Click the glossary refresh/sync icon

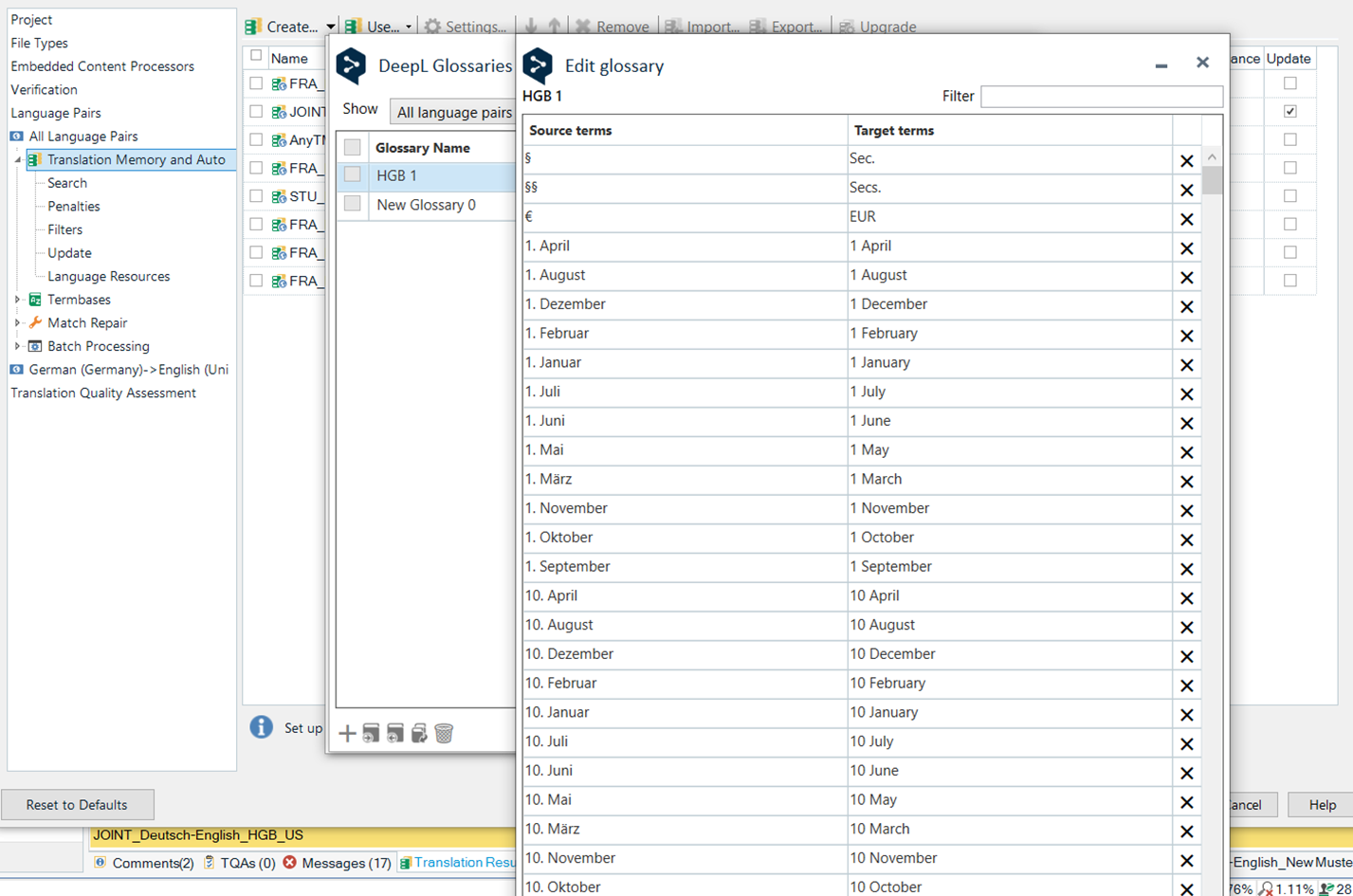(x=420, y=732)
